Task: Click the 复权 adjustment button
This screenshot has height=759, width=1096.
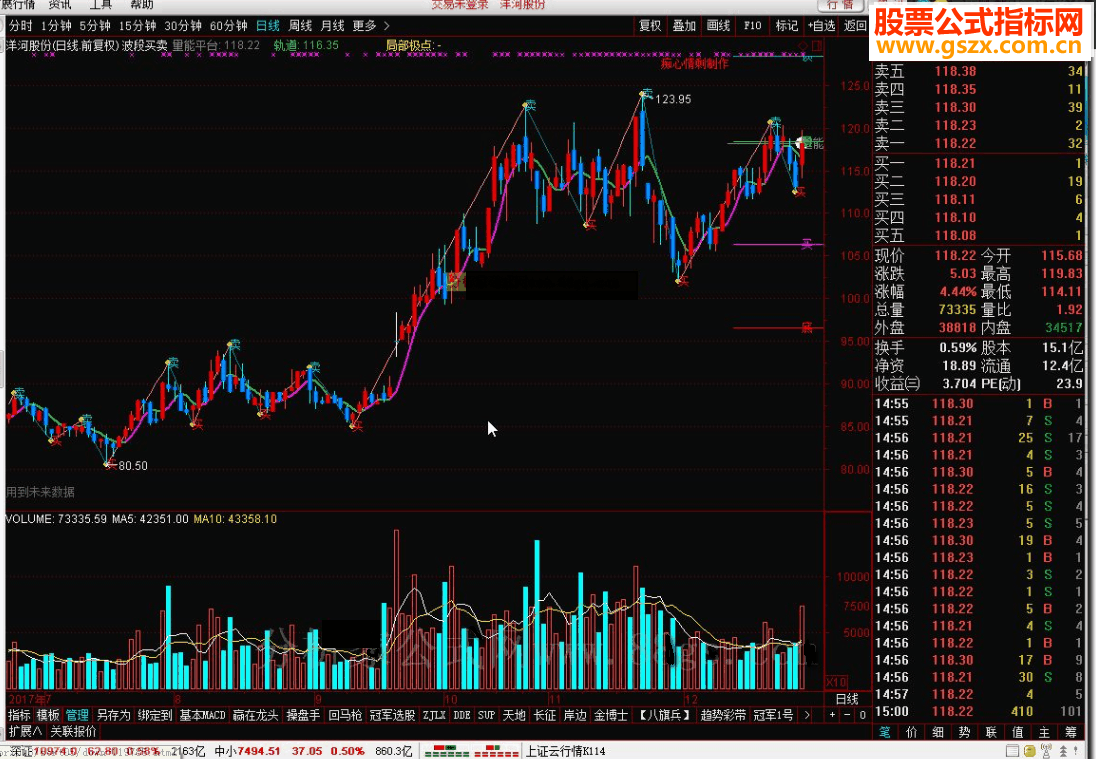Action: [650, 26]
